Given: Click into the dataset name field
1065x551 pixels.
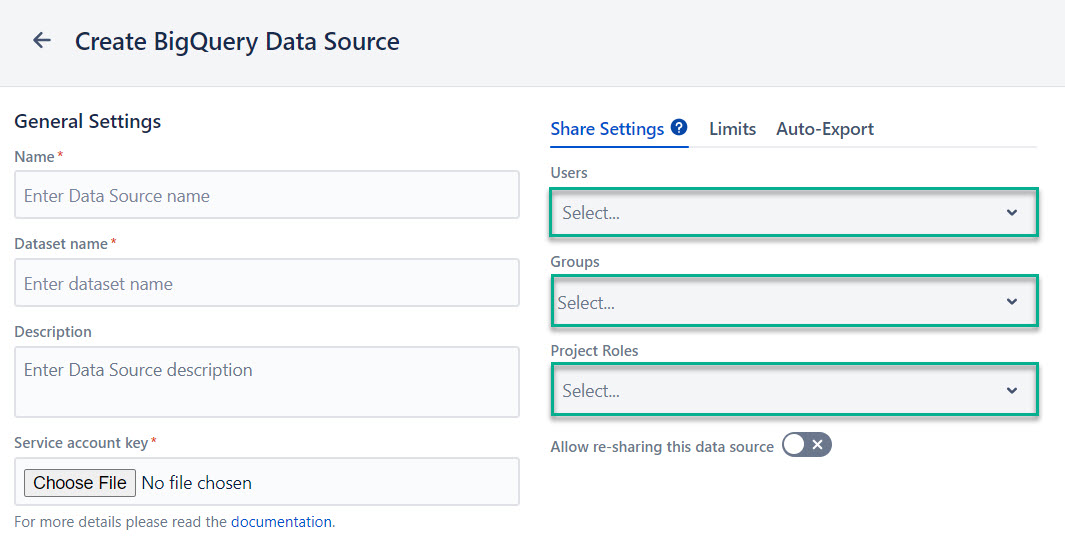Looking at the screenshot, I should click(266, 283).
